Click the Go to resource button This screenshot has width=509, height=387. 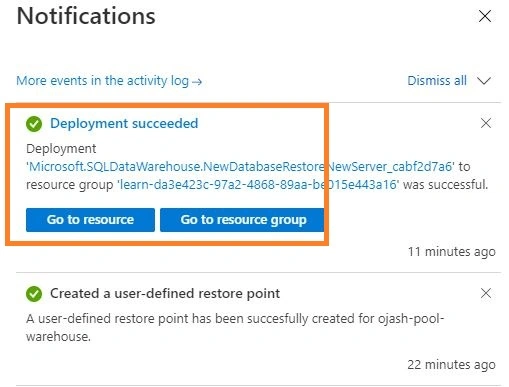(x=90, y=220)
